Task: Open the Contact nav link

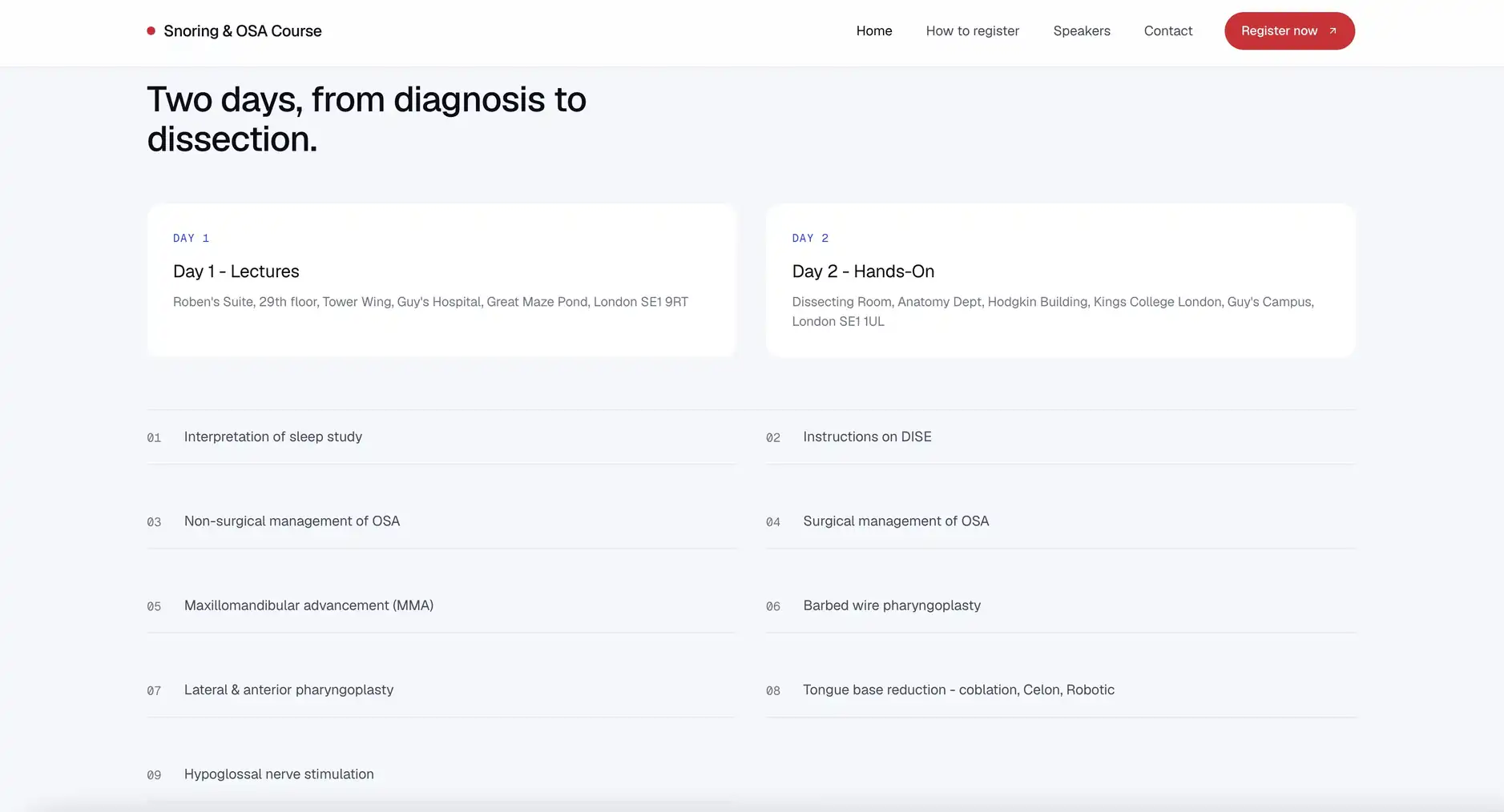Action: (x=1168, y=31)
